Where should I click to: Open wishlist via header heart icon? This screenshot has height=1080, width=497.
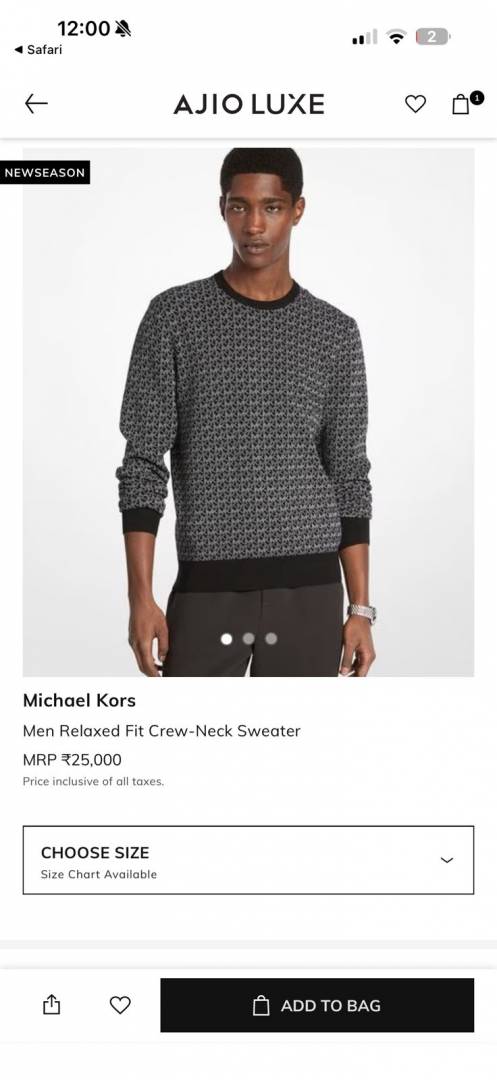[x=415, y=104]
